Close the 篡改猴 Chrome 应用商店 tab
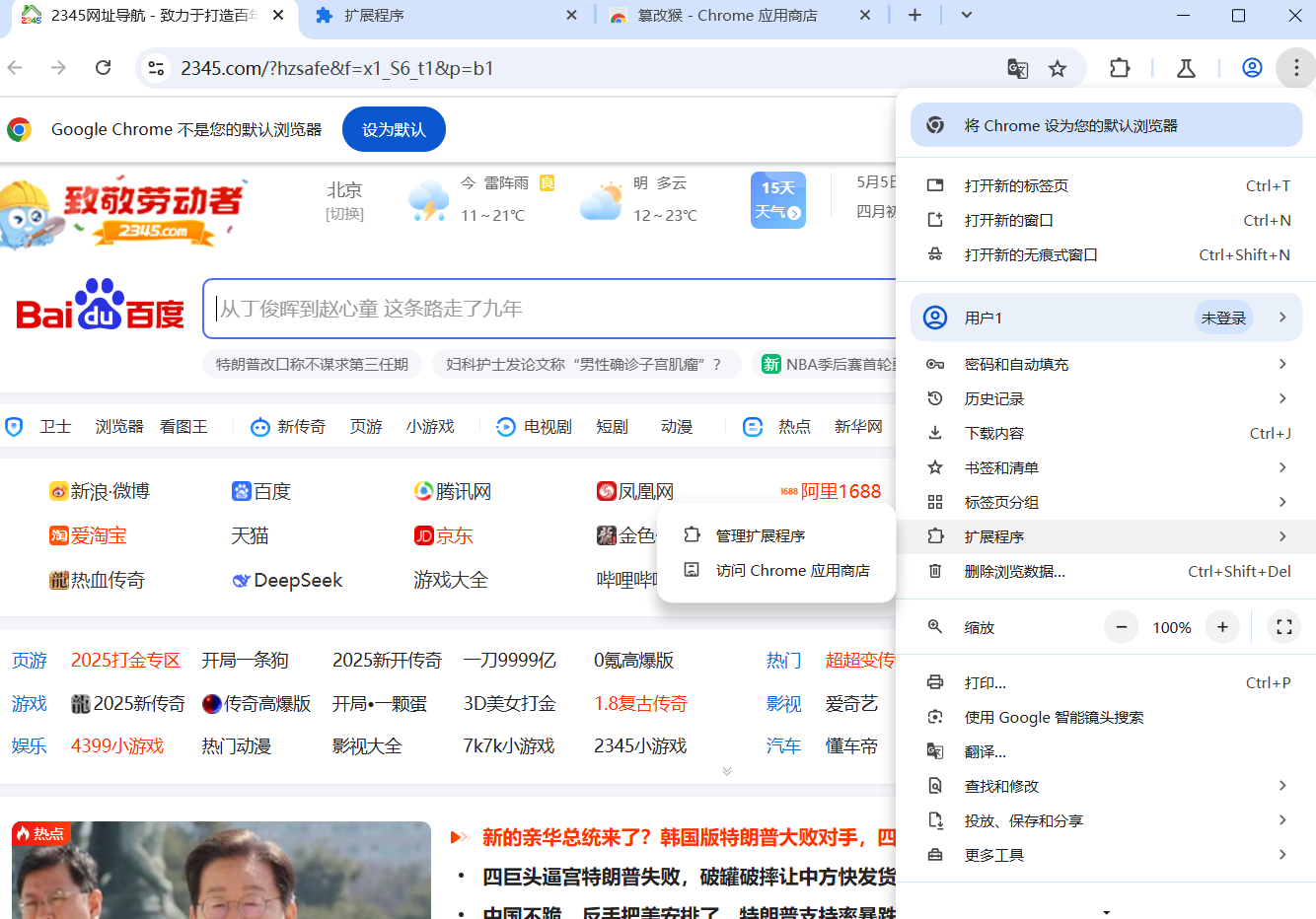This screenshot has width=1316, height=919. 865,16
